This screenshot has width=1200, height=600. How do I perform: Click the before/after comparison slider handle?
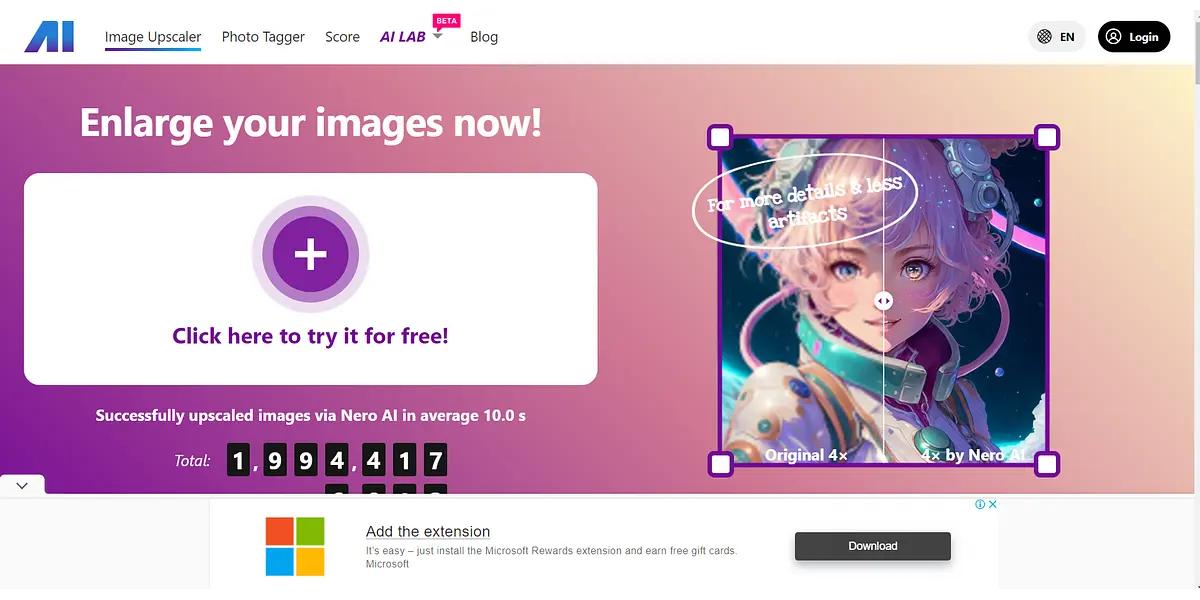(x=883, y=300)
